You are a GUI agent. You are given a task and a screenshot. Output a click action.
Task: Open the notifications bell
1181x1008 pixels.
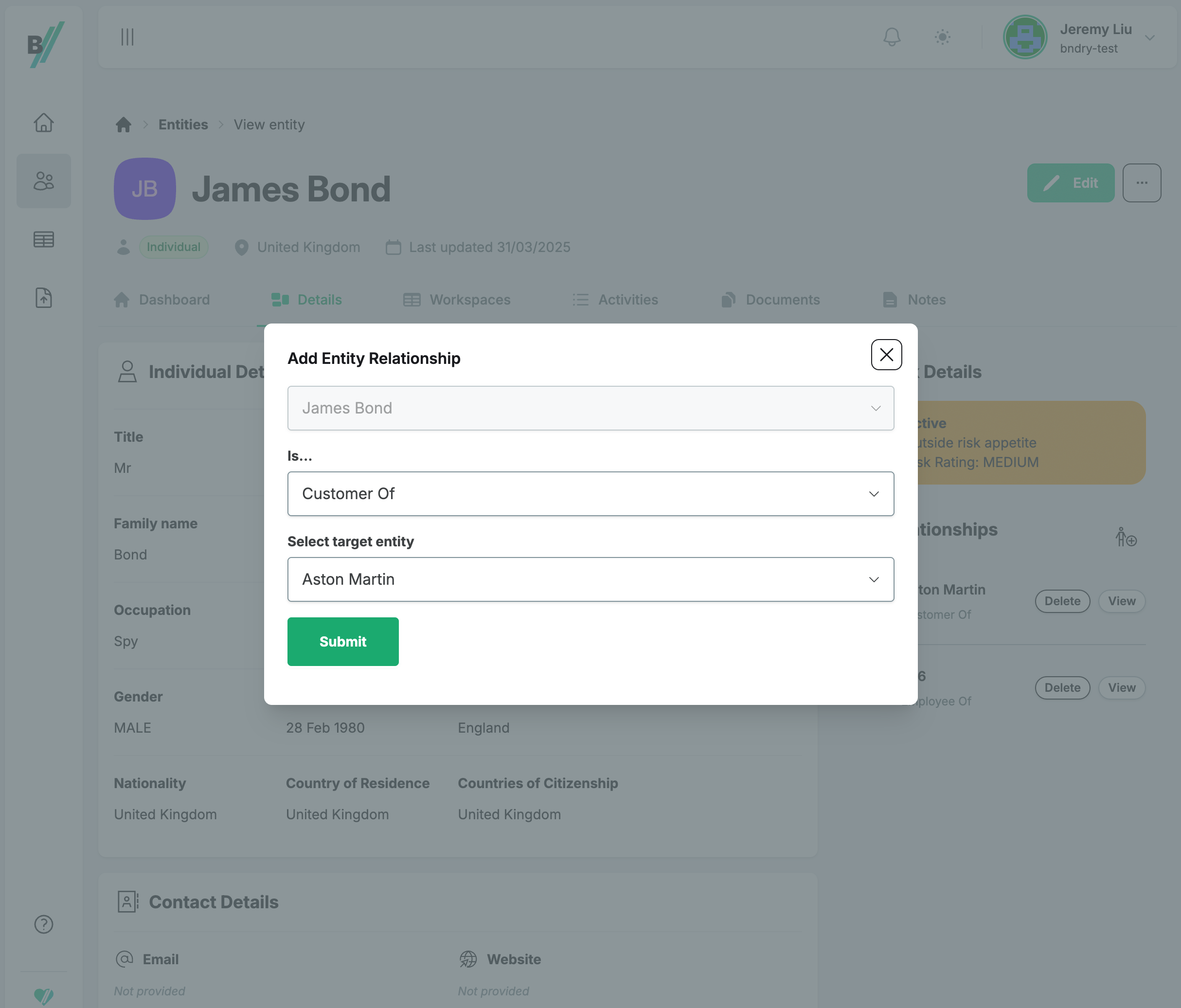pos(892,37)
